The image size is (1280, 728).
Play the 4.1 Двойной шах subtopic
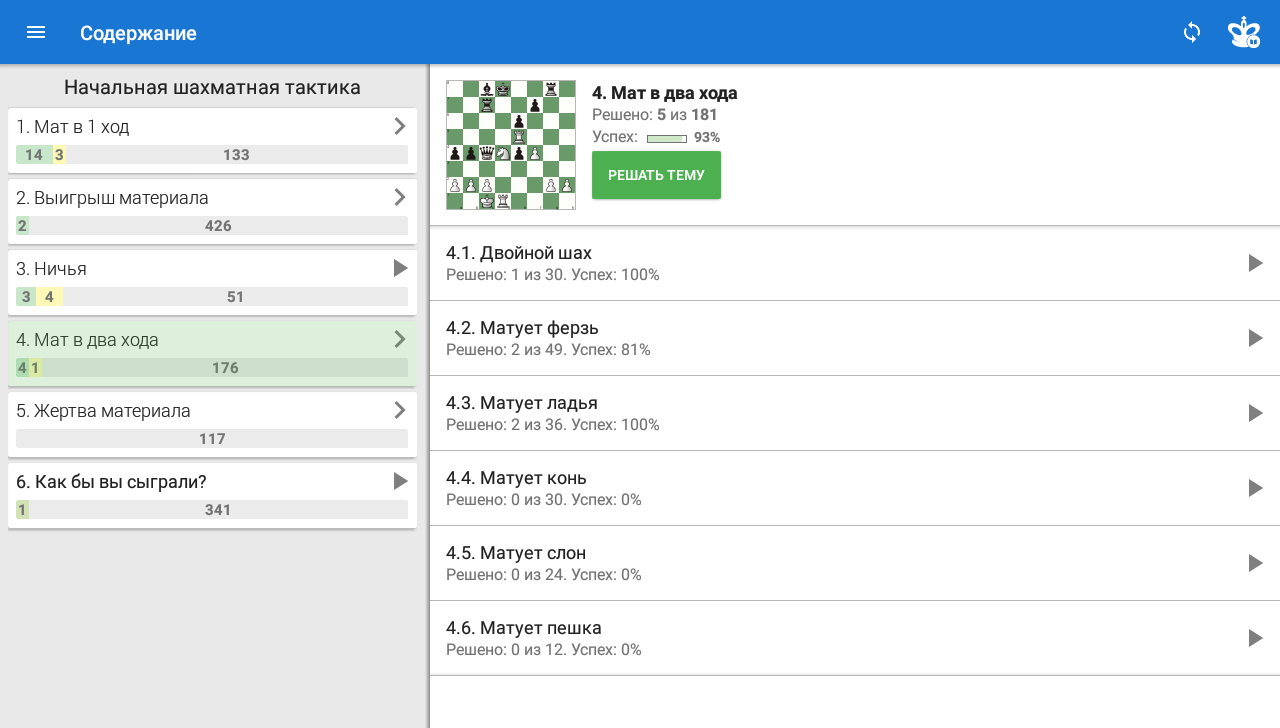(x=1256, y=263)
